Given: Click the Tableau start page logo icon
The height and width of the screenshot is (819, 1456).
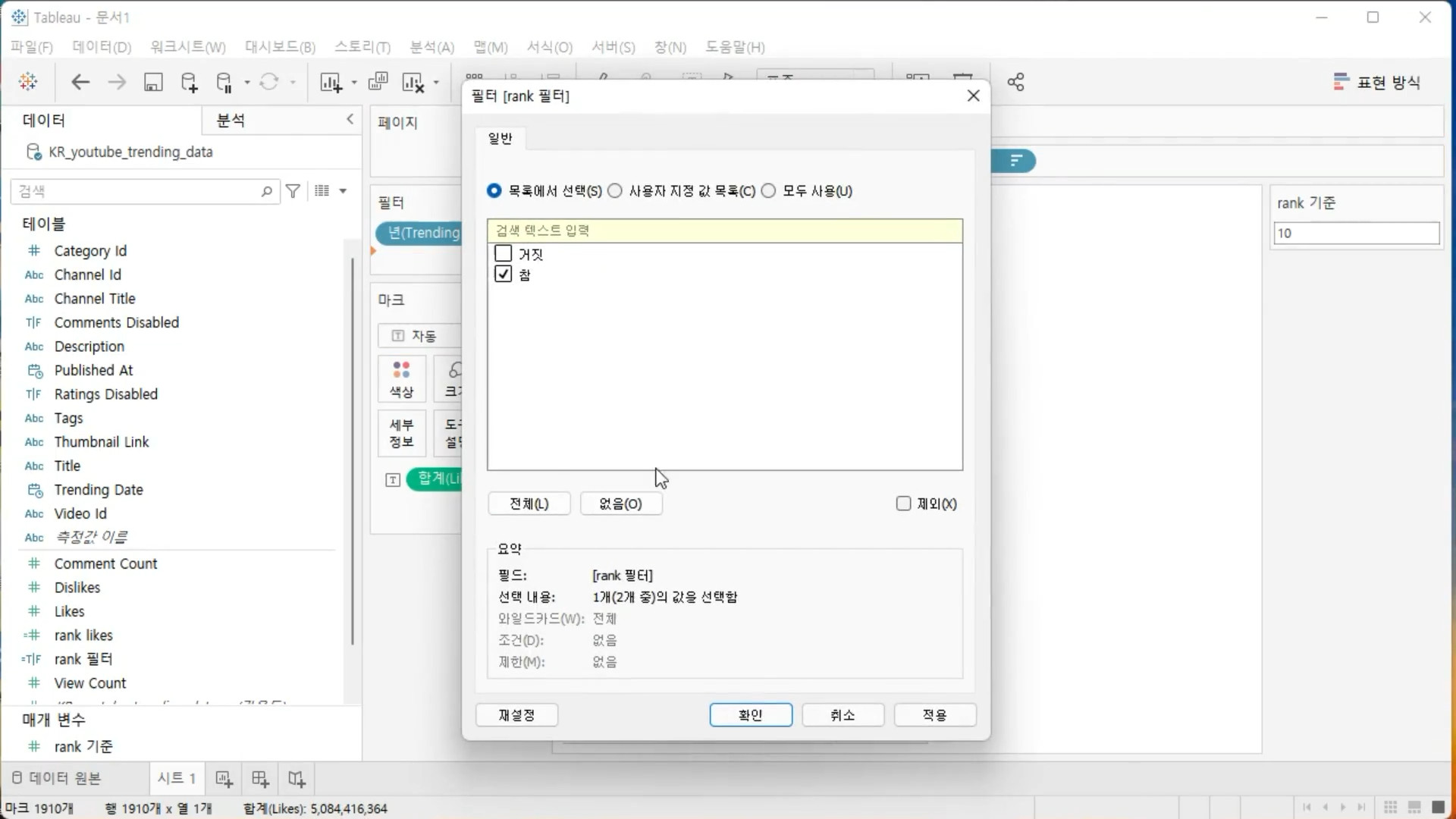Looking at the screenshot, I should coord(28,82).
